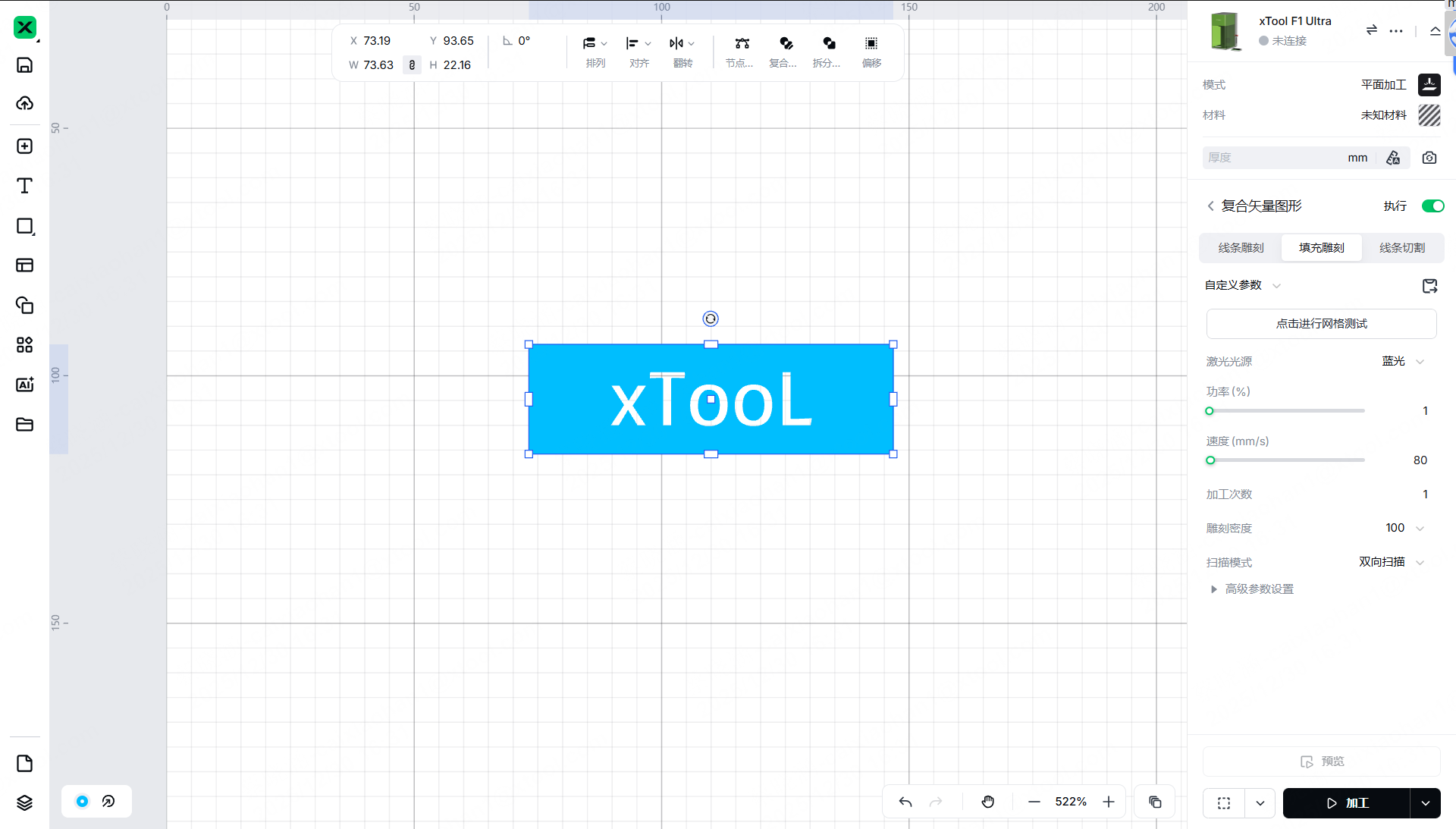Click the 速度 speed slider handle

[1210, 460]
